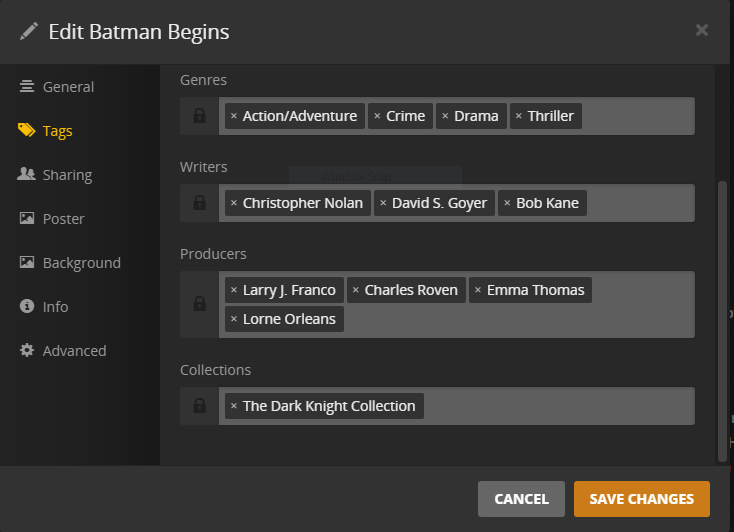The image size is (734, 532).
Task: Select the Tags section
Action: tap(45, 131)
